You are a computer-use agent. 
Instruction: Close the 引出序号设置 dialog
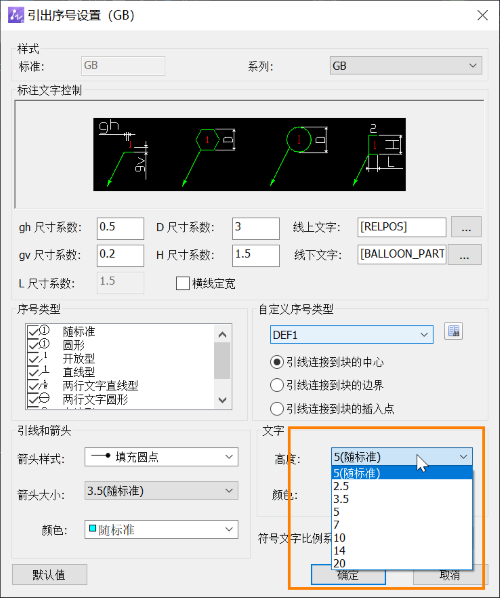(482, 15)
